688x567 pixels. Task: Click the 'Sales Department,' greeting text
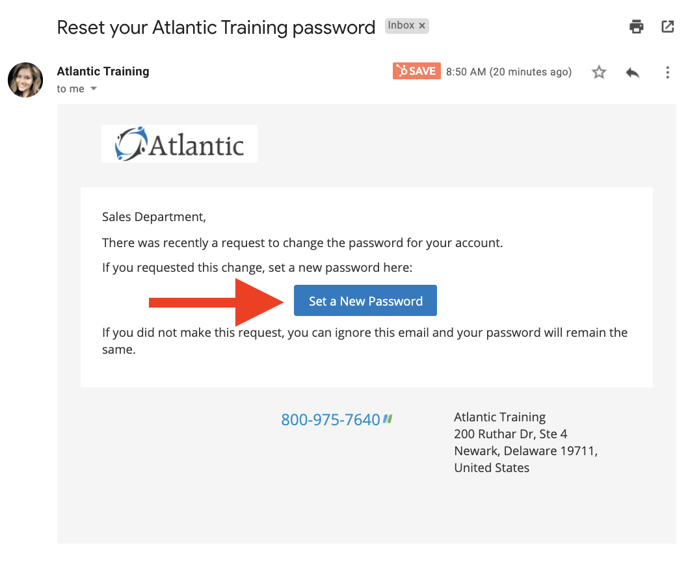coord(154,217)
